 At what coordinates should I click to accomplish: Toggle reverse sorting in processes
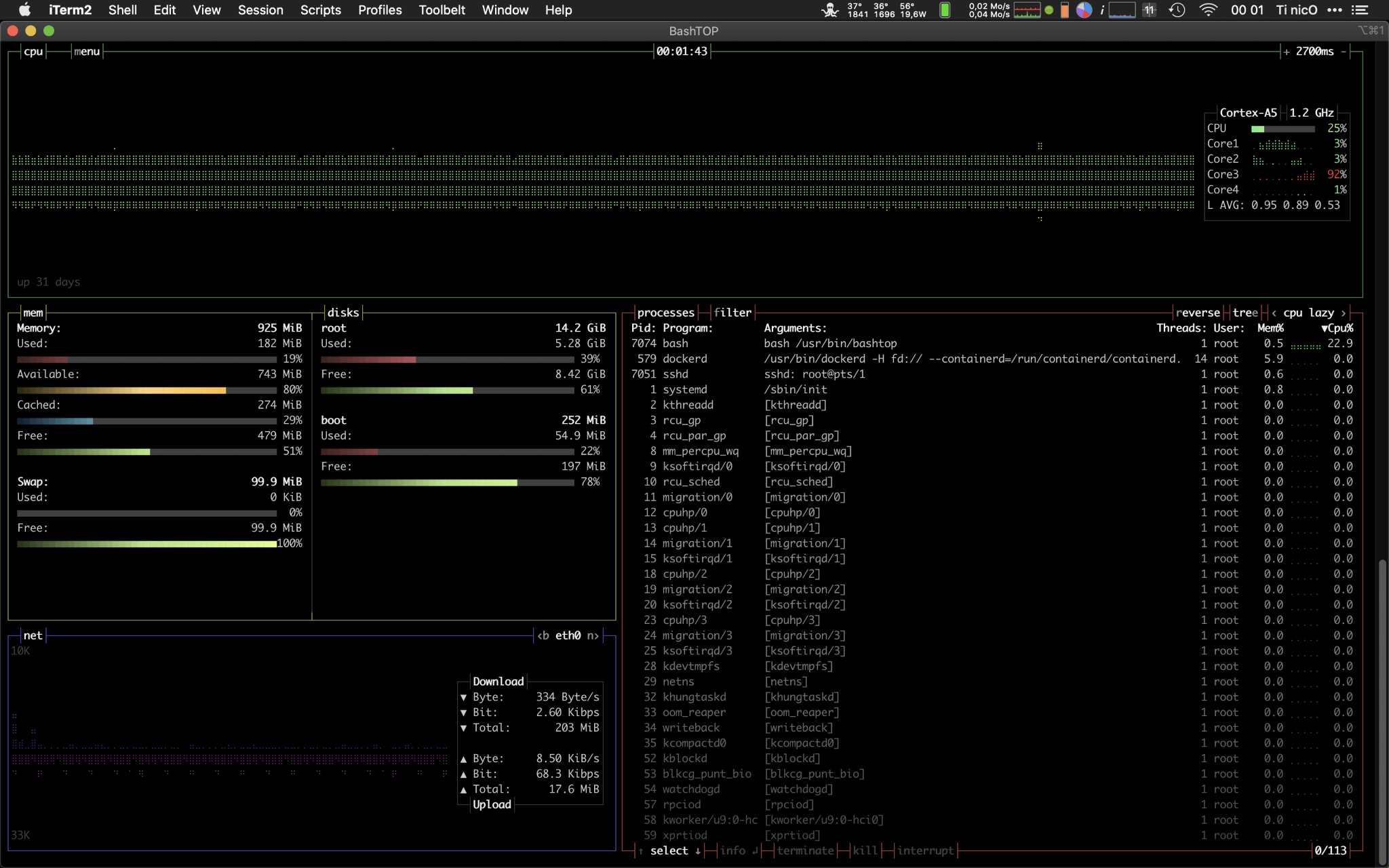(x=1198, y=313)
